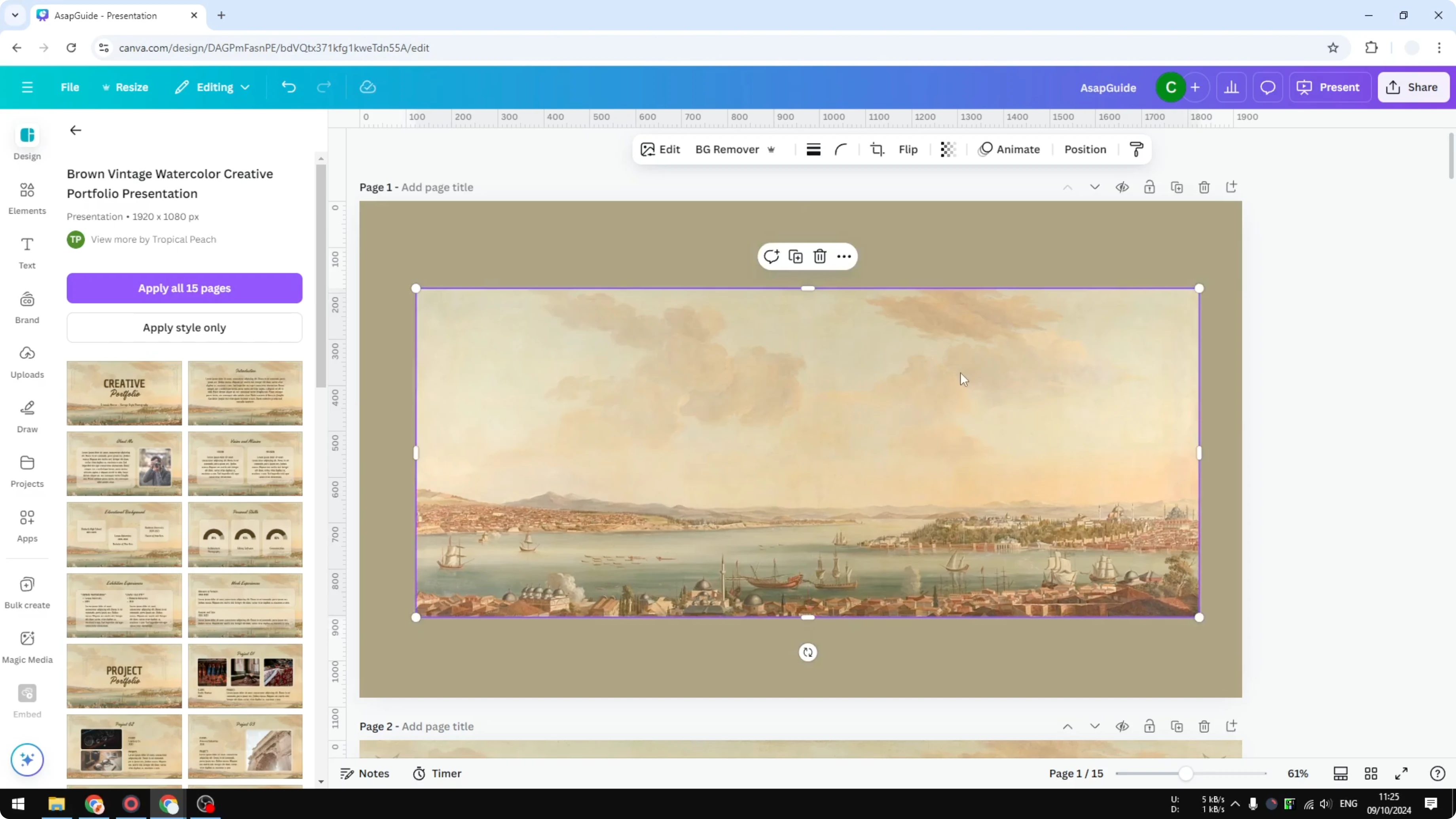Image resolution: width=1456 pixels, height=819 pixels.
Task: Click the Present button
Action: coord(1329,87)
